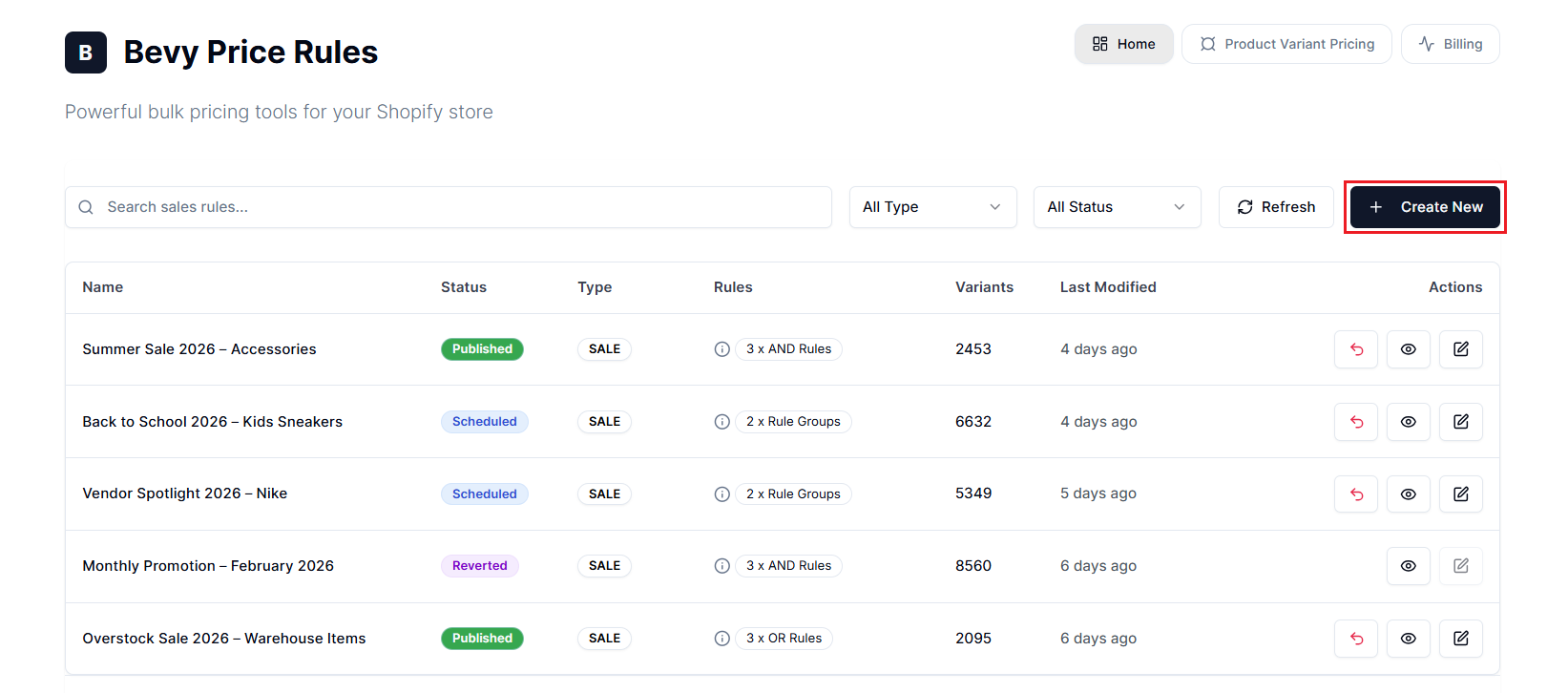
Task: View the Summer Sale 2026 – Accessories rule
Action: [x=1409, y=349]
